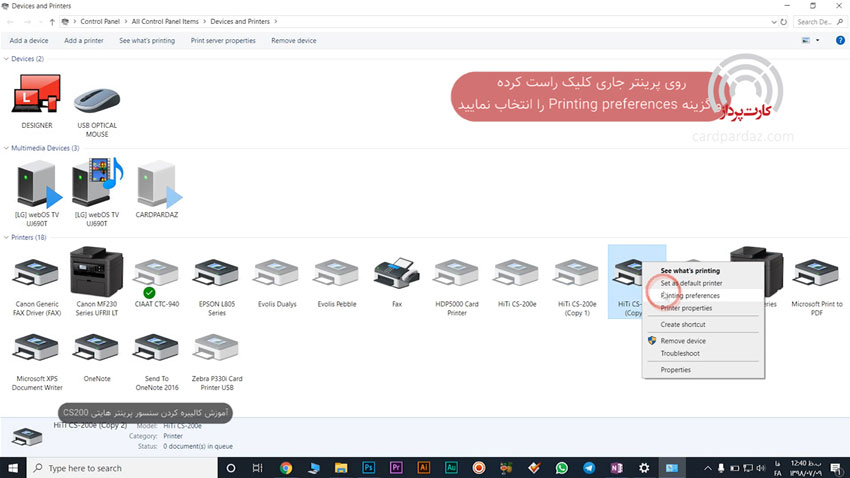Collapse the Devices (2) group
The image size is (850, 478).
pos(6,59)
